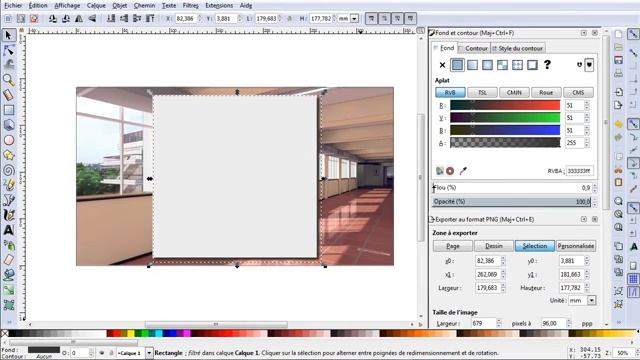Switch color mode to Roue
Image resolution: width=640 pixels, height=360 pixels.
(x=546, y=93)
